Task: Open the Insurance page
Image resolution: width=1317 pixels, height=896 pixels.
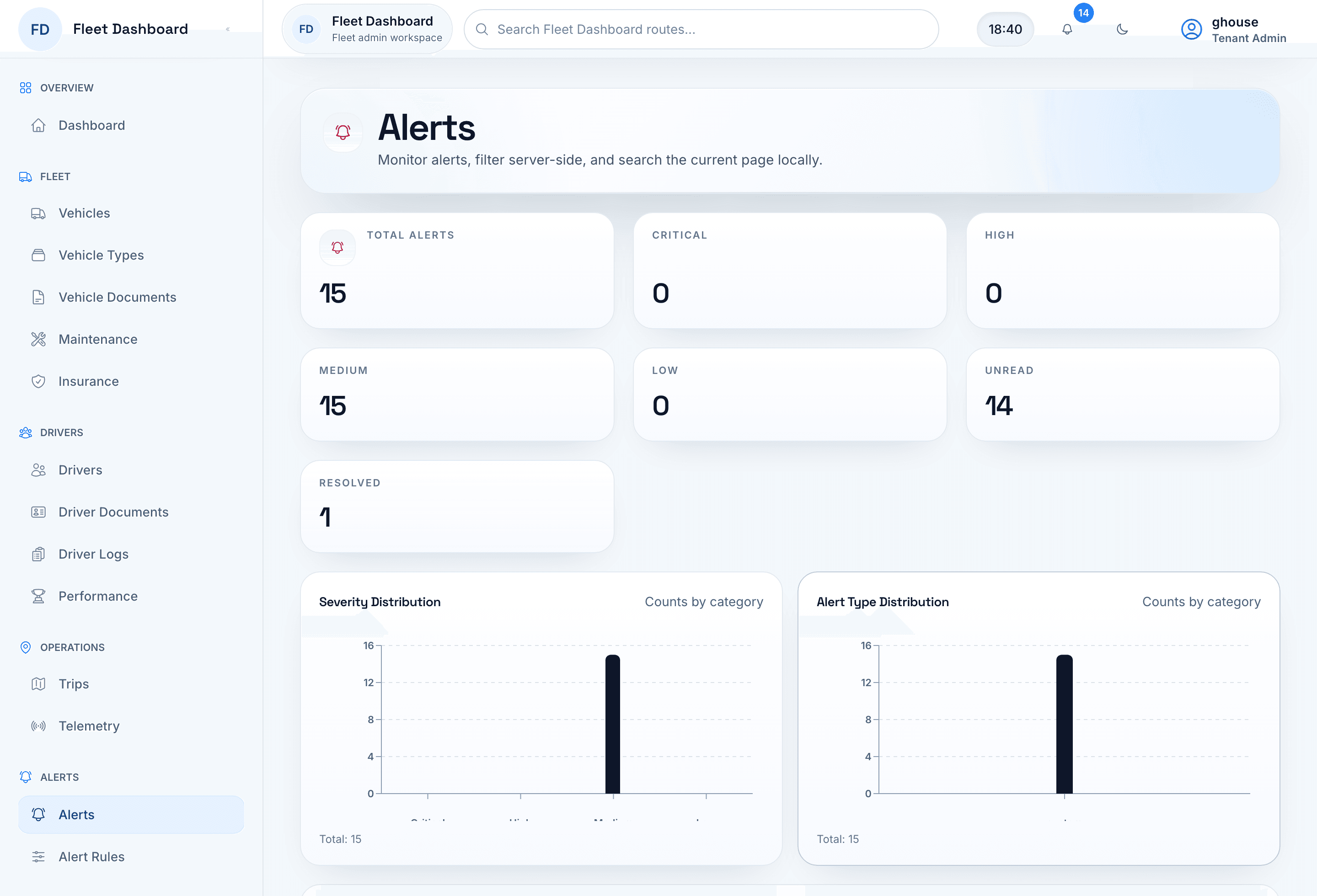Action: coord(131,381)
